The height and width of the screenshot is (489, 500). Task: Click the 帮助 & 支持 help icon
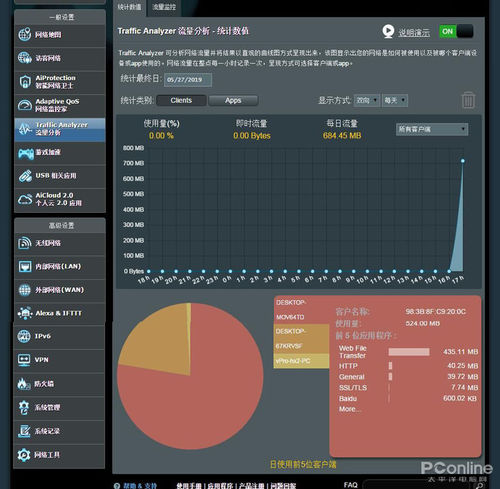click(117, 486)
